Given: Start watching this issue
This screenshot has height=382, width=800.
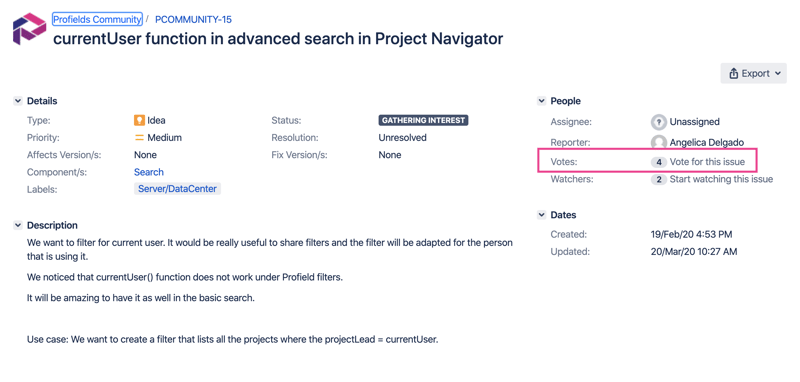Looking at the screenshot, I should point(721,180).
